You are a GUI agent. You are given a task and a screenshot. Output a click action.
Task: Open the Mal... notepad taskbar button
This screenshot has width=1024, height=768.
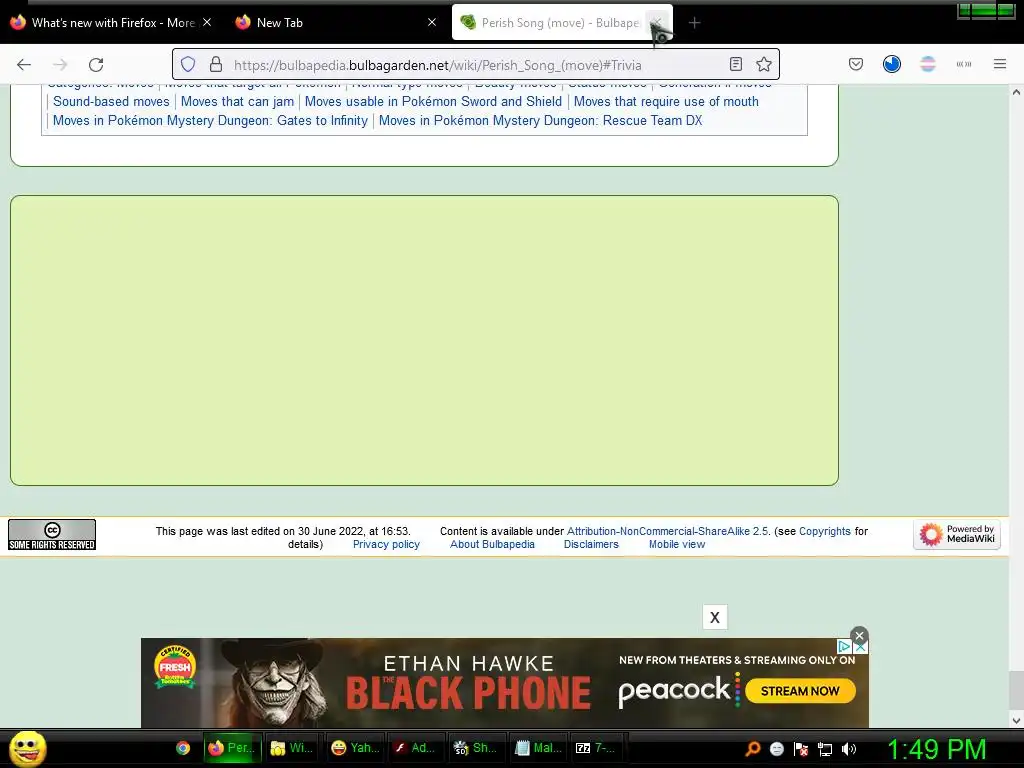click(538, 748)
